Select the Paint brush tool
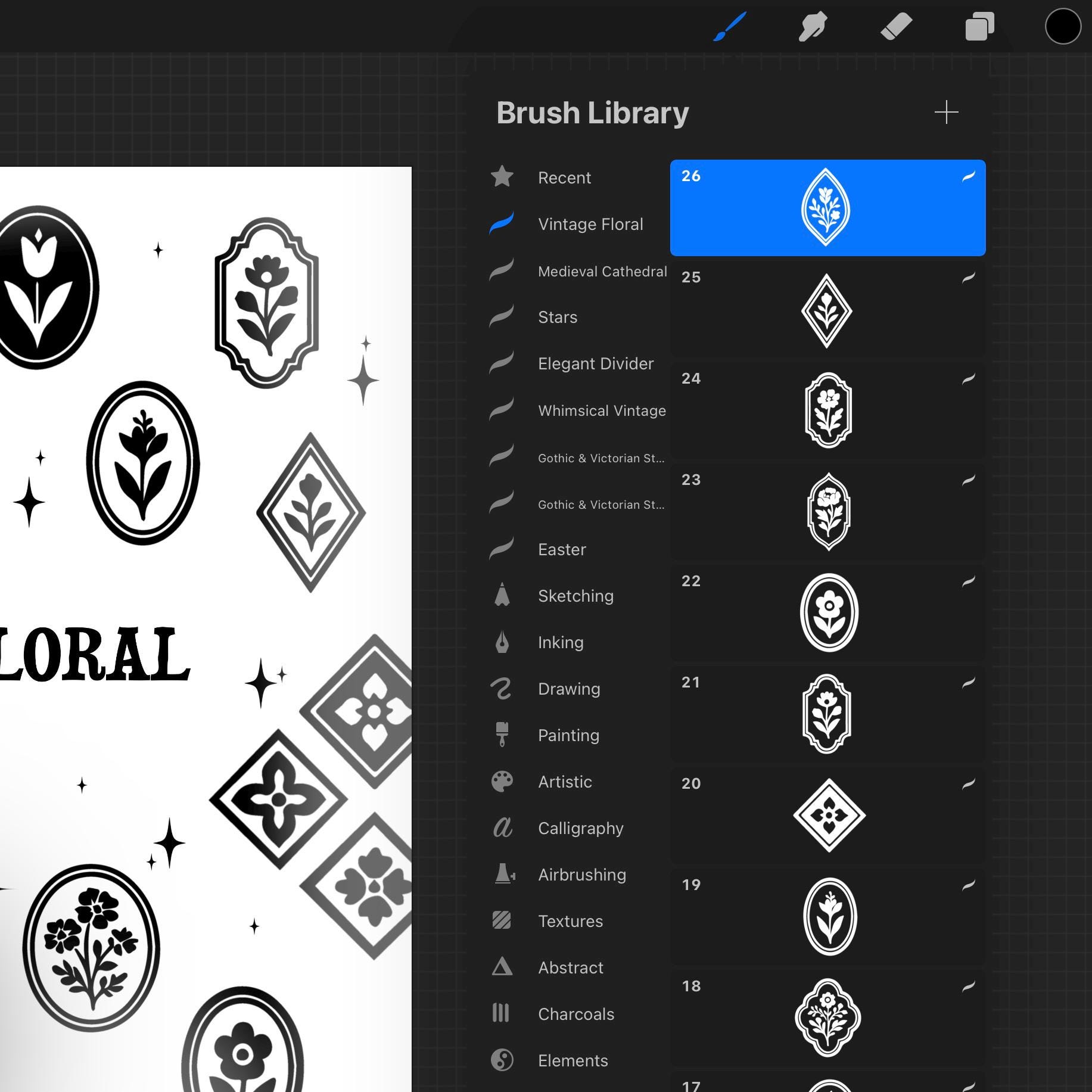The image size is (1092, 1092). tap(729, 27)
